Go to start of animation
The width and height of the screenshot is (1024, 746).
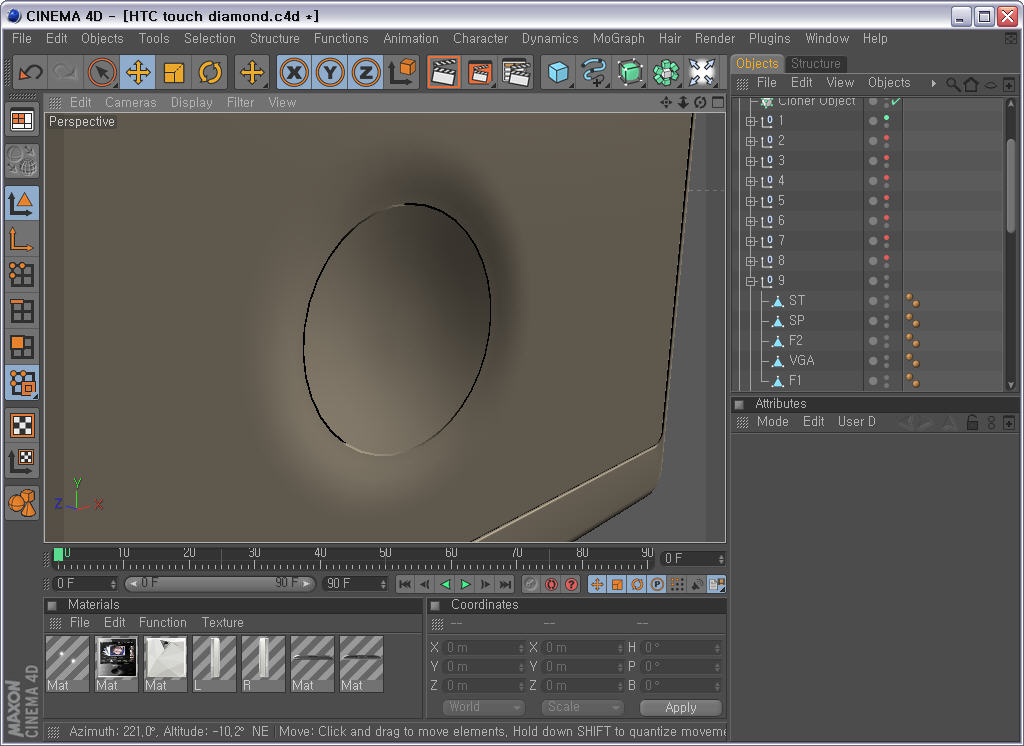(x=405, y=584)
